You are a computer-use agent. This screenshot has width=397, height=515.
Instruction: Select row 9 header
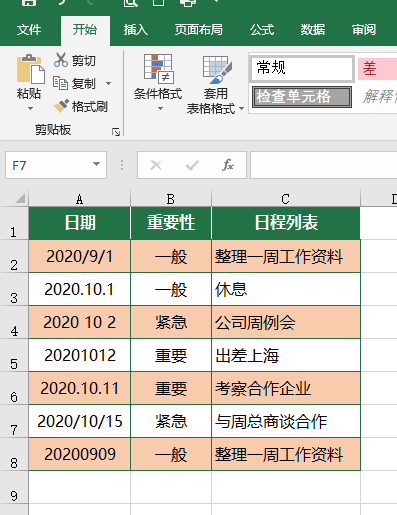14,487
